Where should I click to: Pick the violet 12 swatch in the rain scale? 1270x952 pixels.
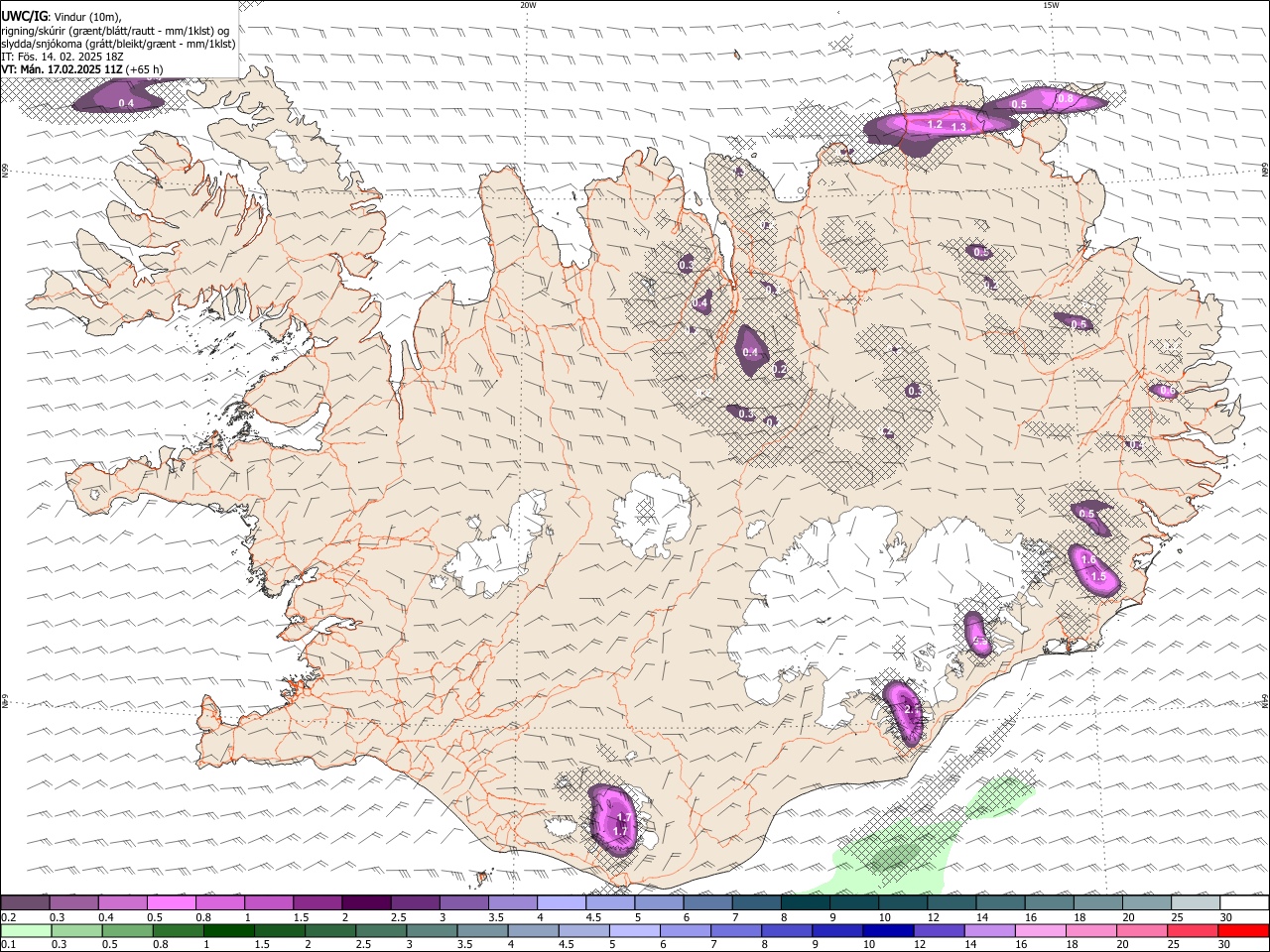[939, 930]
